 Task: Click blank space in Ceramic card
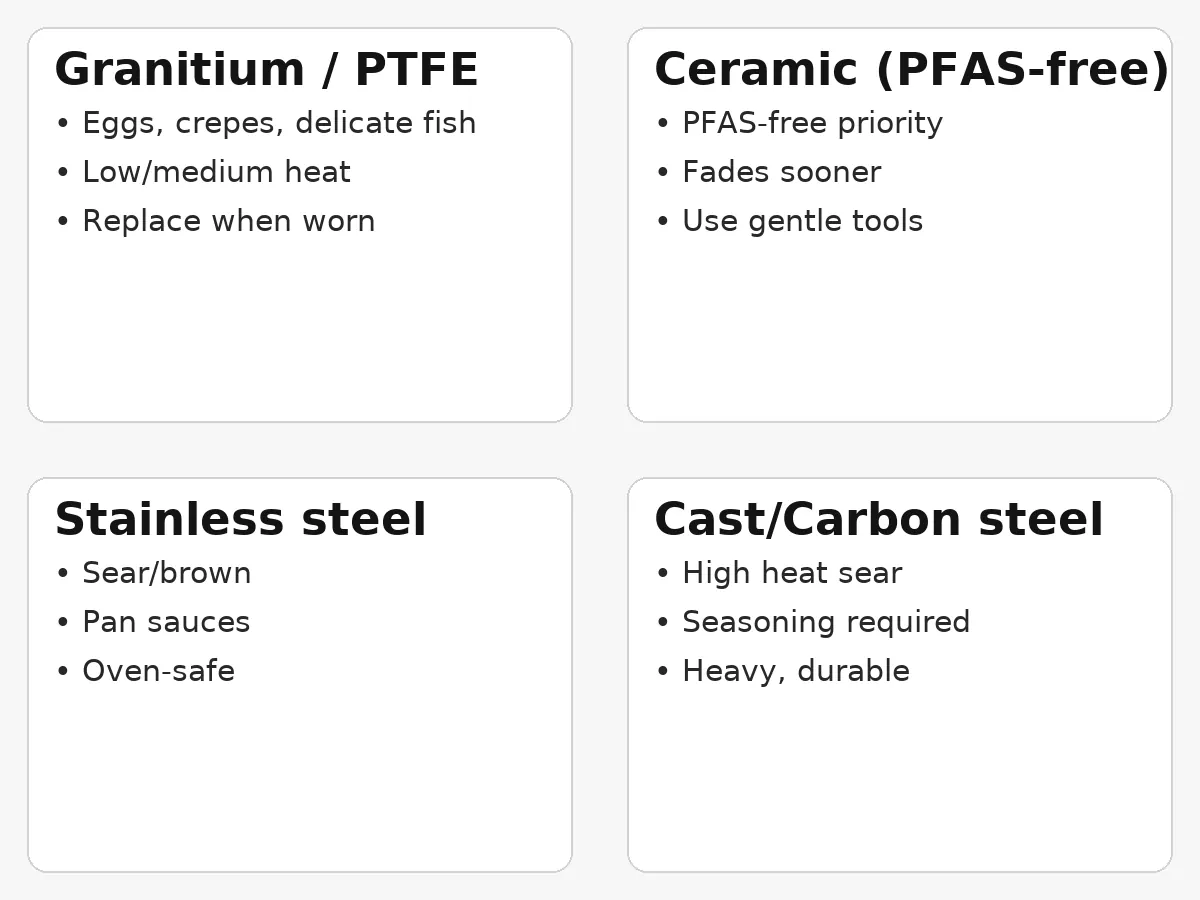tap(900, 330)
